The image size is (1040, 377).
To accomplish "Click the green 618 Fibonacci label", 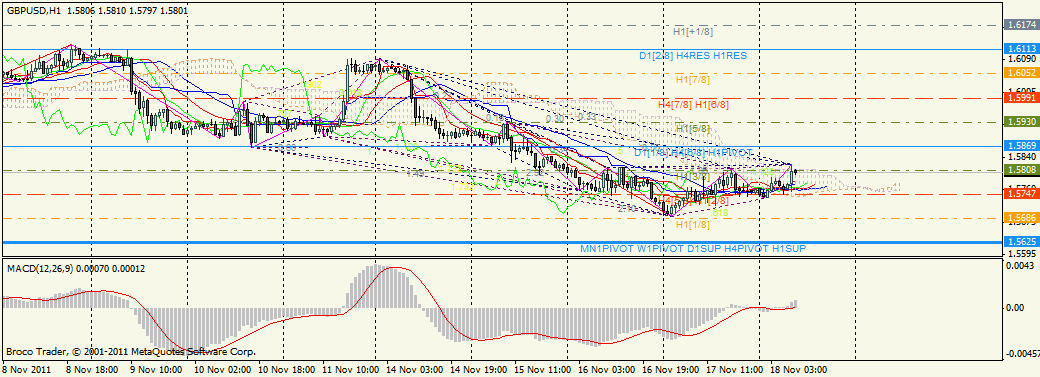I will [720, 213].
